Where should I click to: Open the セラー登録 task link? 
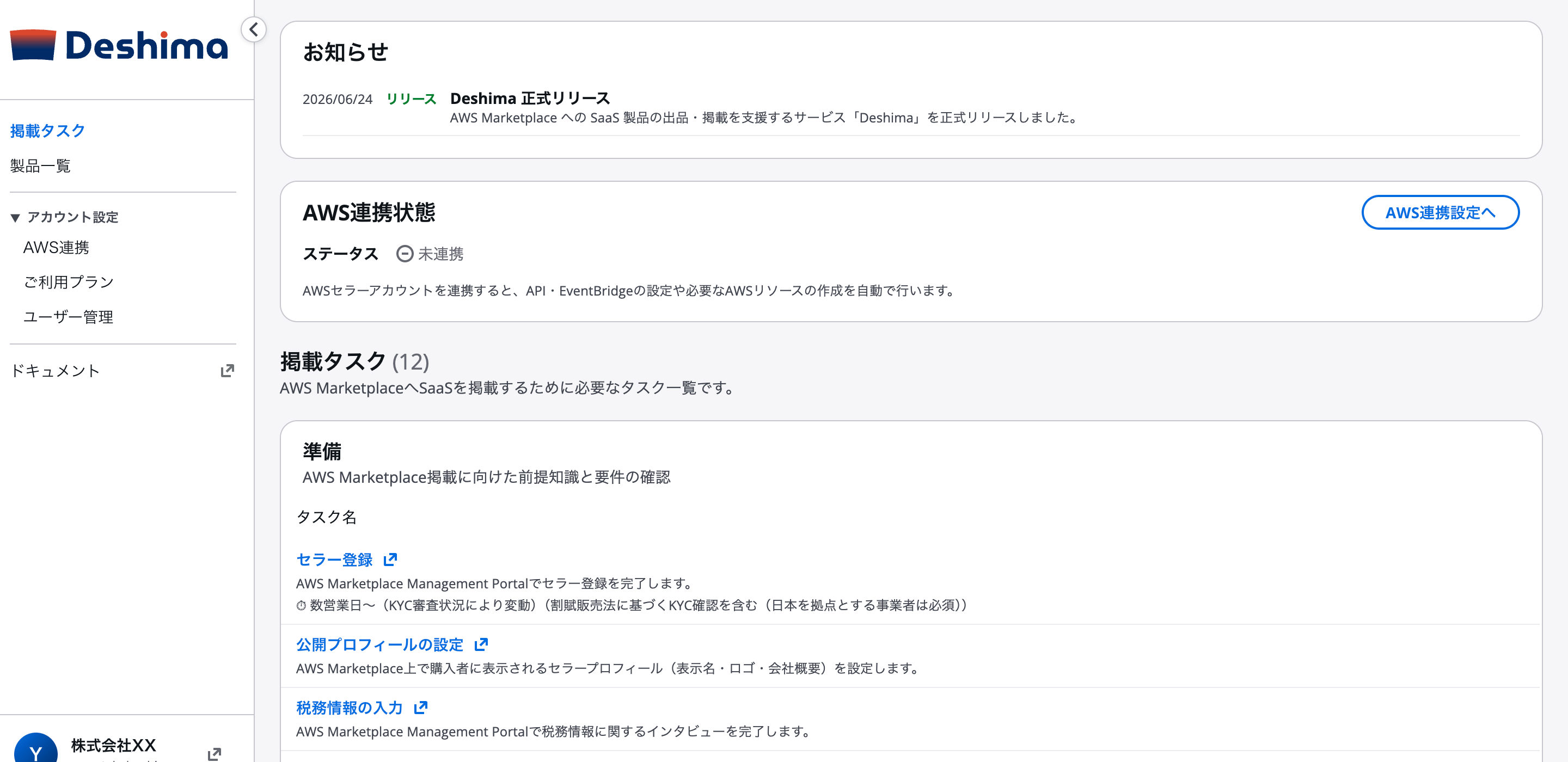click(x=334, y=560)
